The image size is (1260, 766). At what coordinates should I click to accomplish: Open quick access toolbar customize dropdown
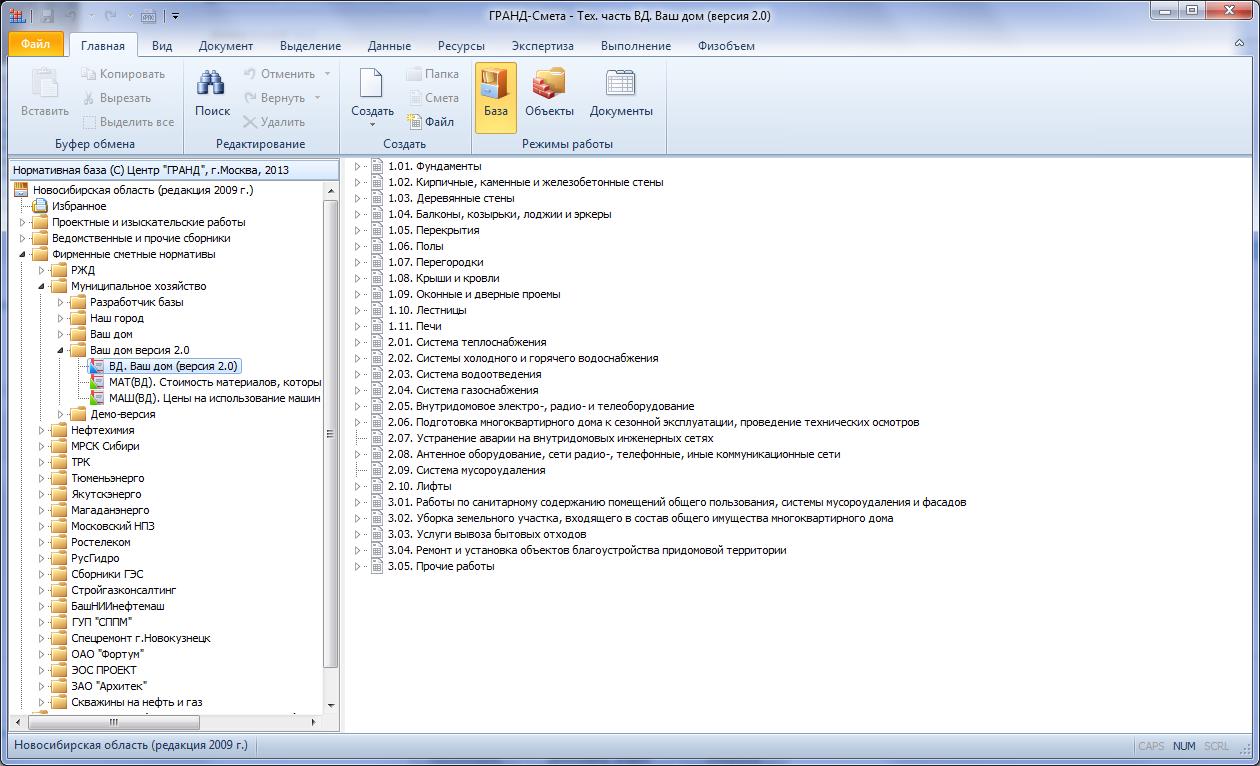tap(175, 16)
